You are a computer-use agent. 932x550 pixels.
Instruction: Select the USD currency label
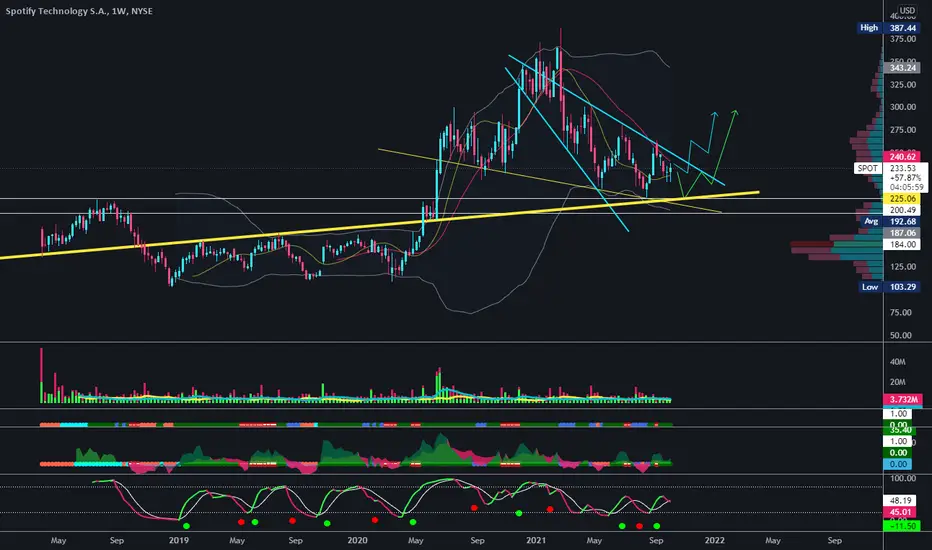coord(907,10)
